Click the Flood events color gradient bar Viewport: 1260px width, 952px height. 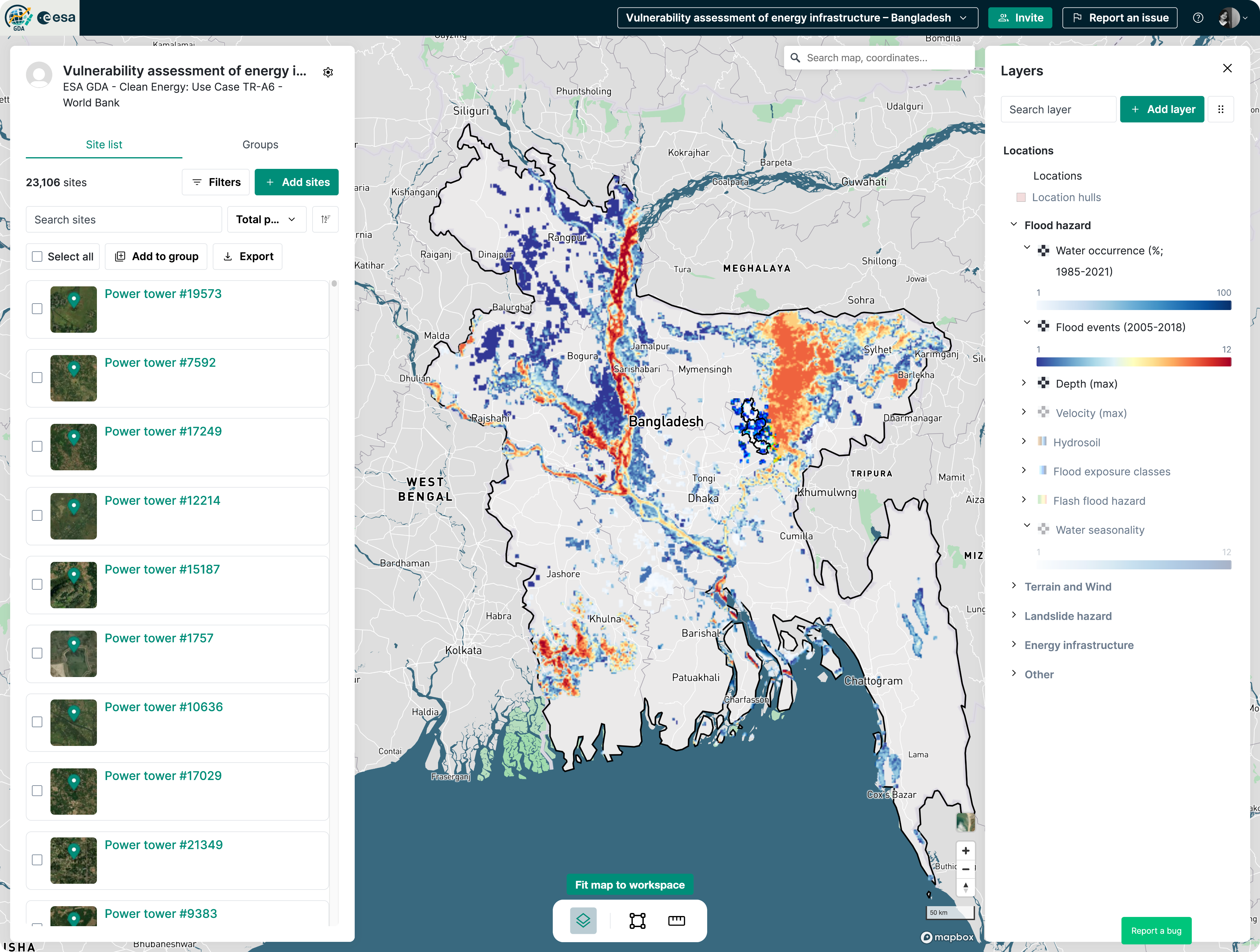pyautogui.click(x=1133, y=362)
